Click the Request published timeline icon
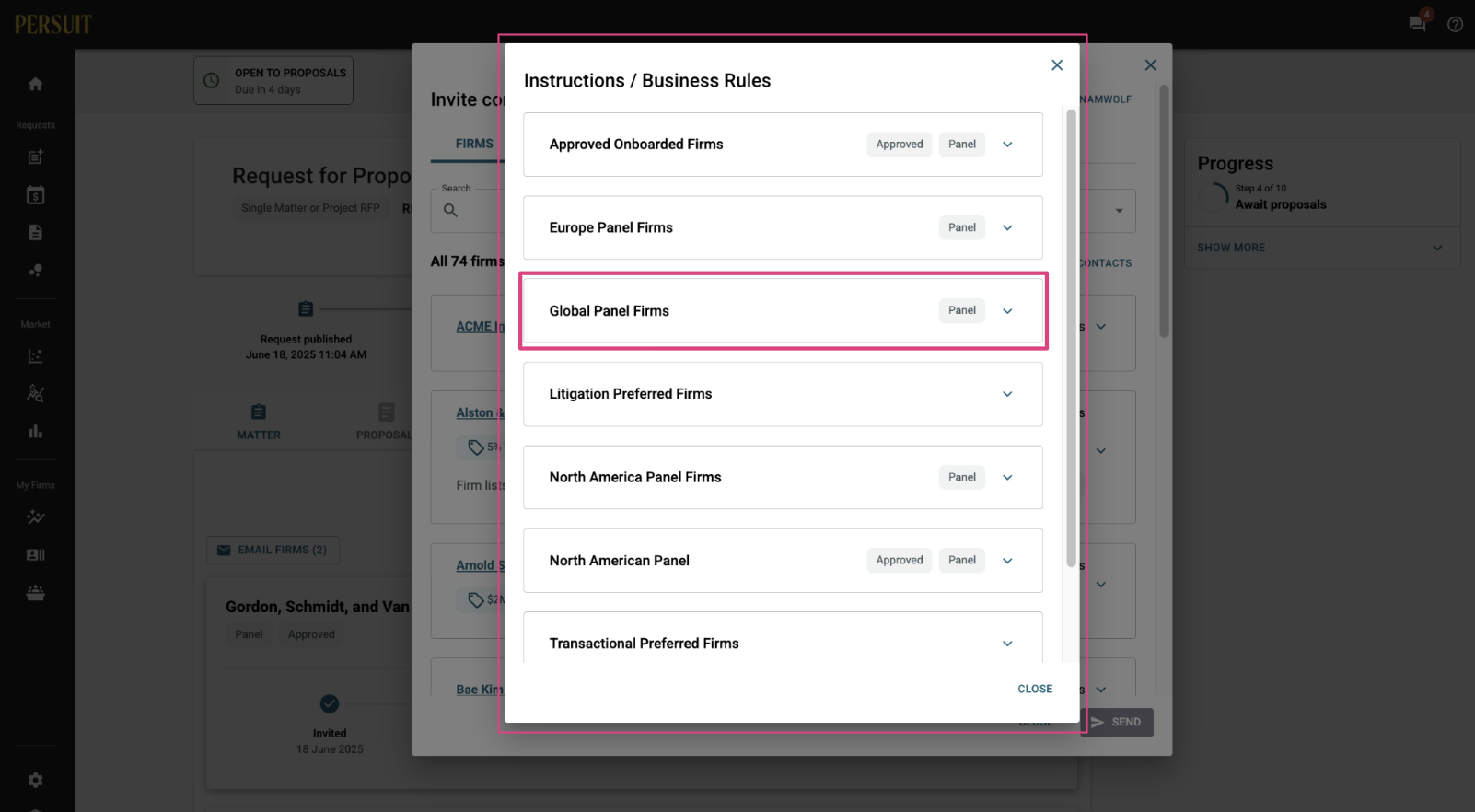This screenshot has width=1475, height=812. [x=306, y=309]
